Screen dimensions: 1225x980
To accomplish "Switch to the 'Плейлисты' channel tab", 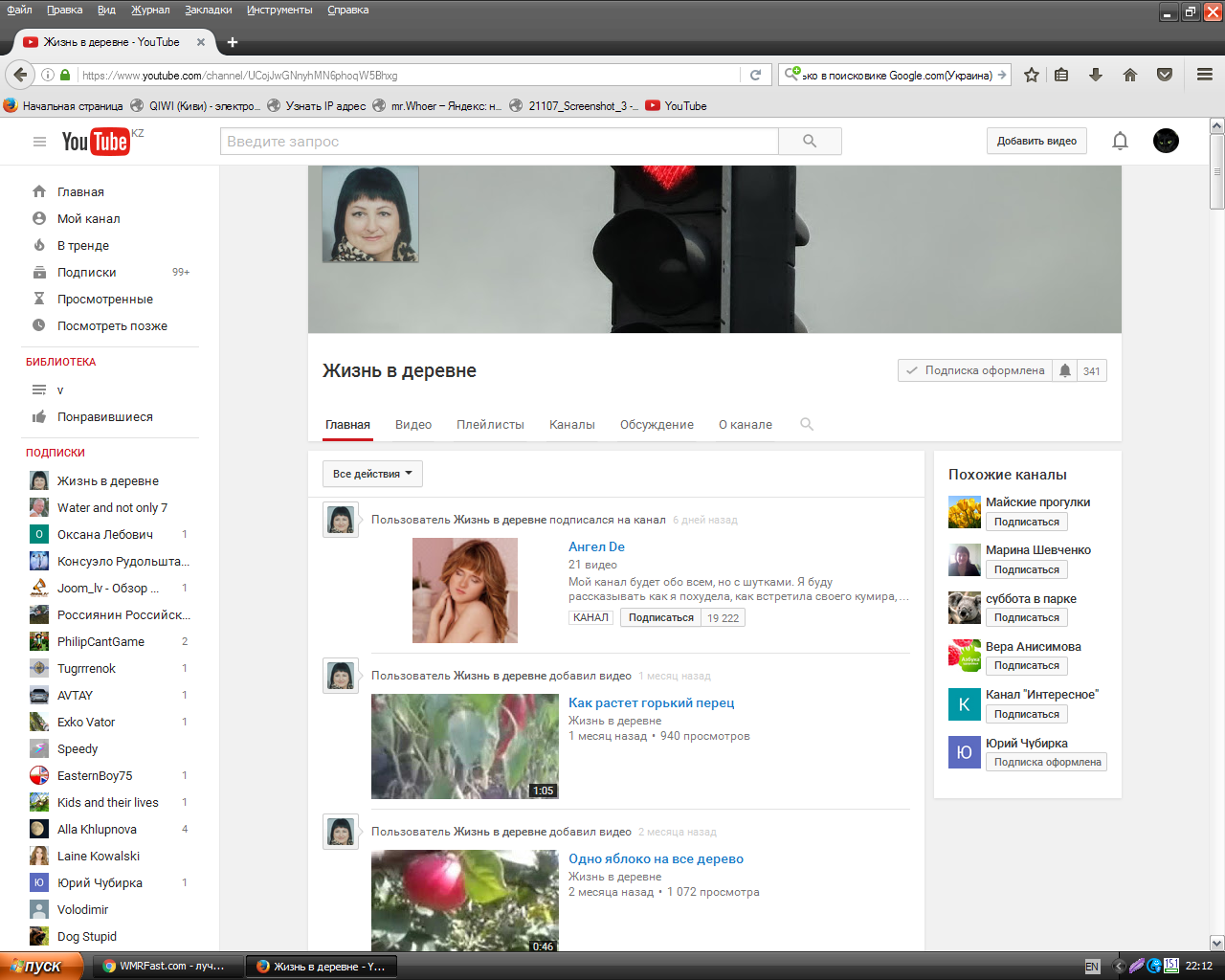I will coord(490,424).
